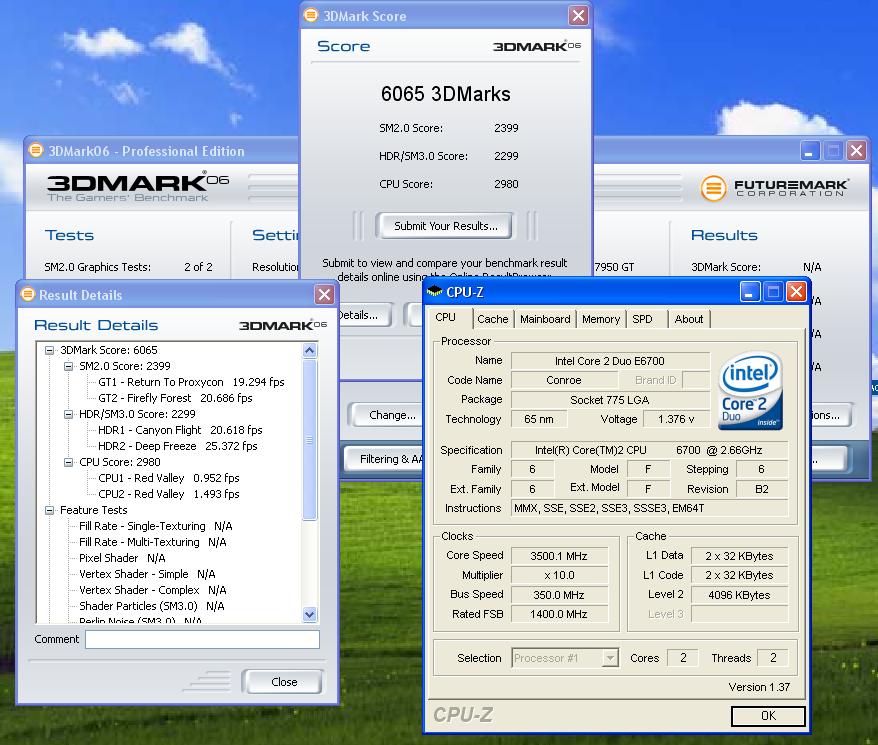Switch to the Memory tab in CPU-Z
This screenshot has height=745, width=878.
pyautogui.click(x=601, y=319)
